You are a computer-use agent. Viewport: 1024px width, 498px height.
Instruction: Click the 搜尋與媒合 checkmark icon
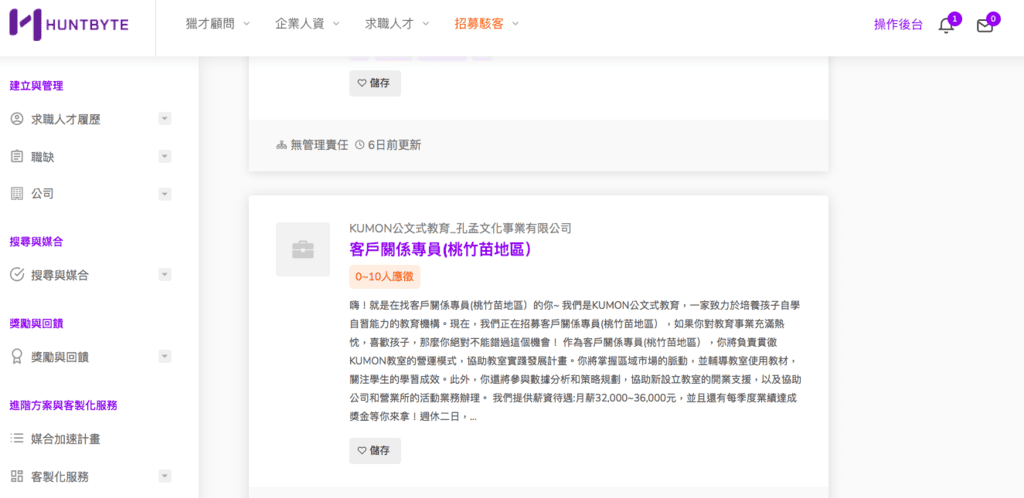[17, 275]
